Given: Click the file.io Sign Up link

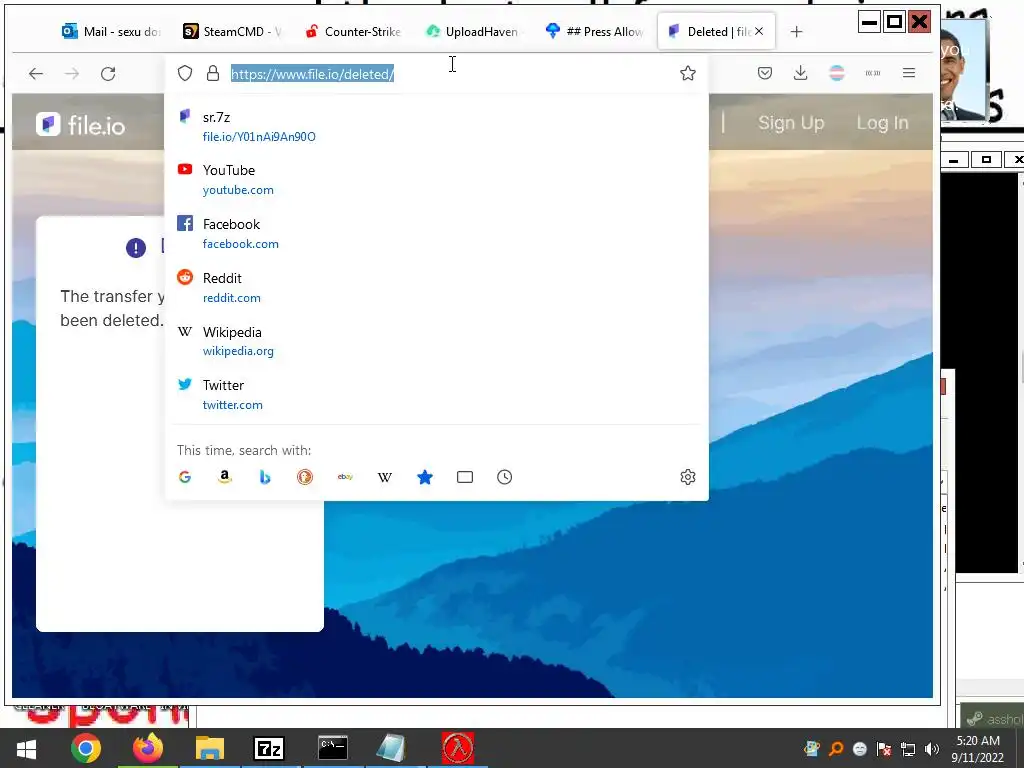Looking at the screenshot, I should coord(791,123).
